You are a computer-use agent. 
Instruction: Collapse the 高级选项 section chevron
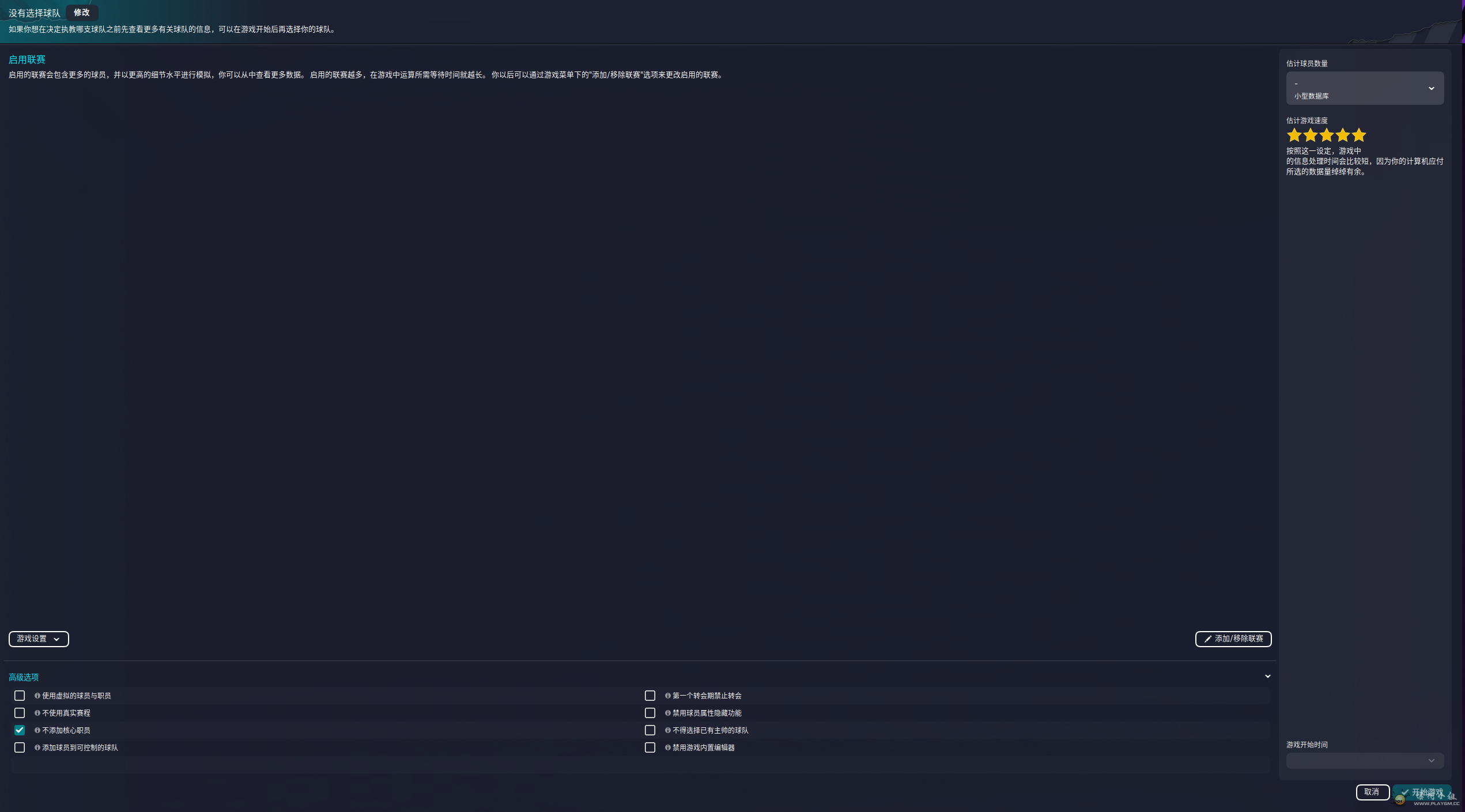click(x=1268, y=676)
